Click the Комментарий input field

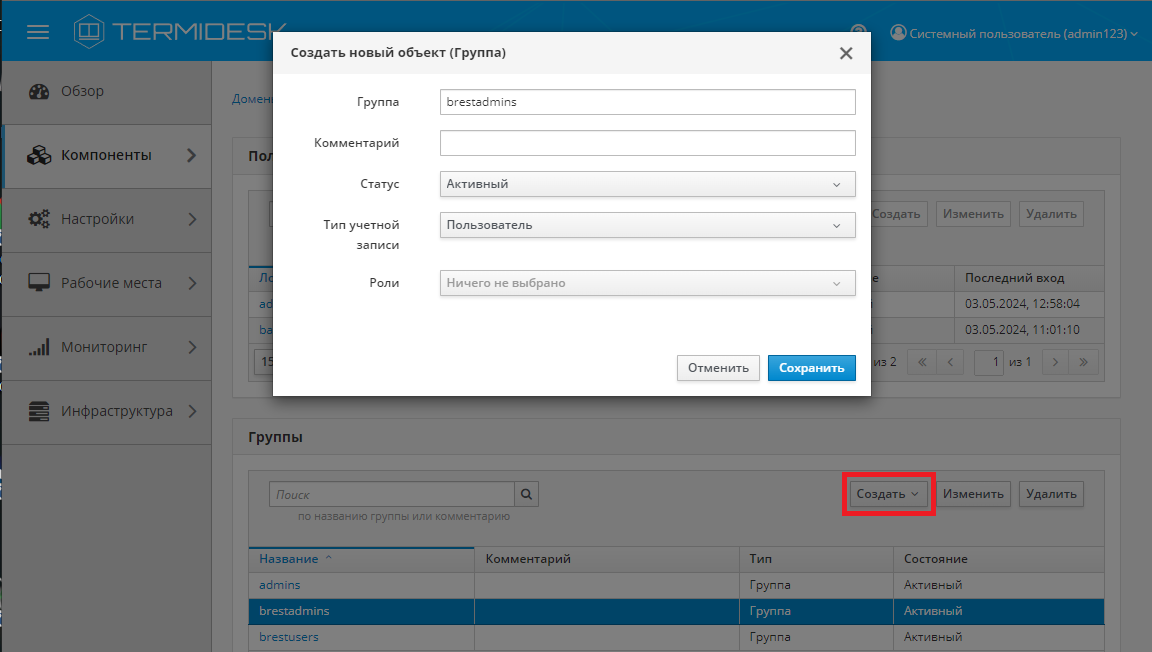[647, 143]
